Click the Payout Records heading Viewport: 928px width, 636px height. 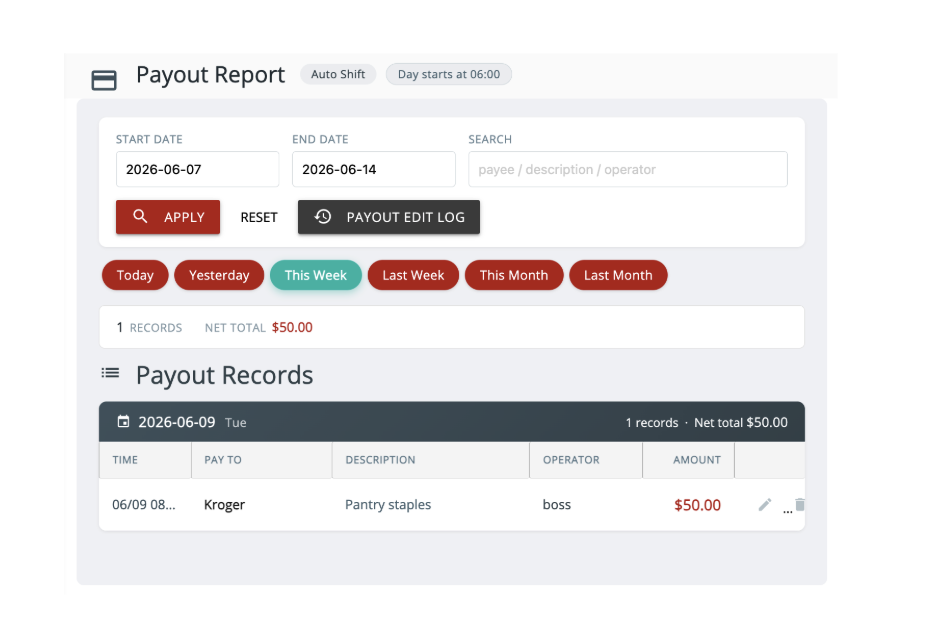tap(224, 375)
